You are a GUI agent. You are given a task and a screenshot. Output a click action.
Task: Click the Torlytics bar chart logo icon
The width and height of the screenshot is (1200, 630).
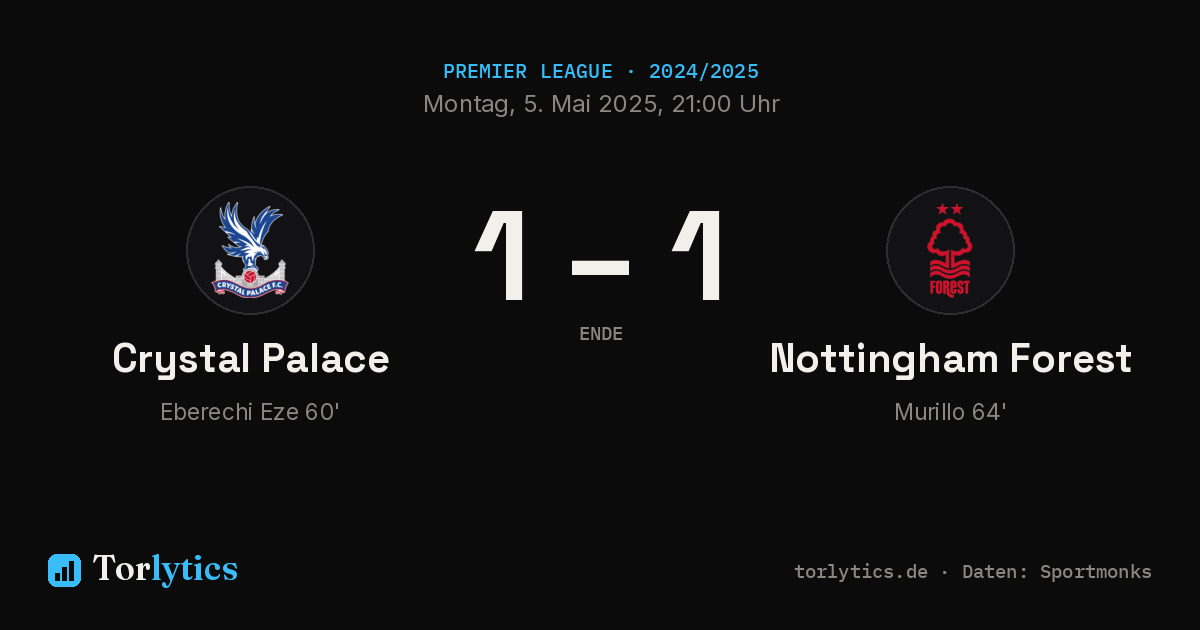64,570
